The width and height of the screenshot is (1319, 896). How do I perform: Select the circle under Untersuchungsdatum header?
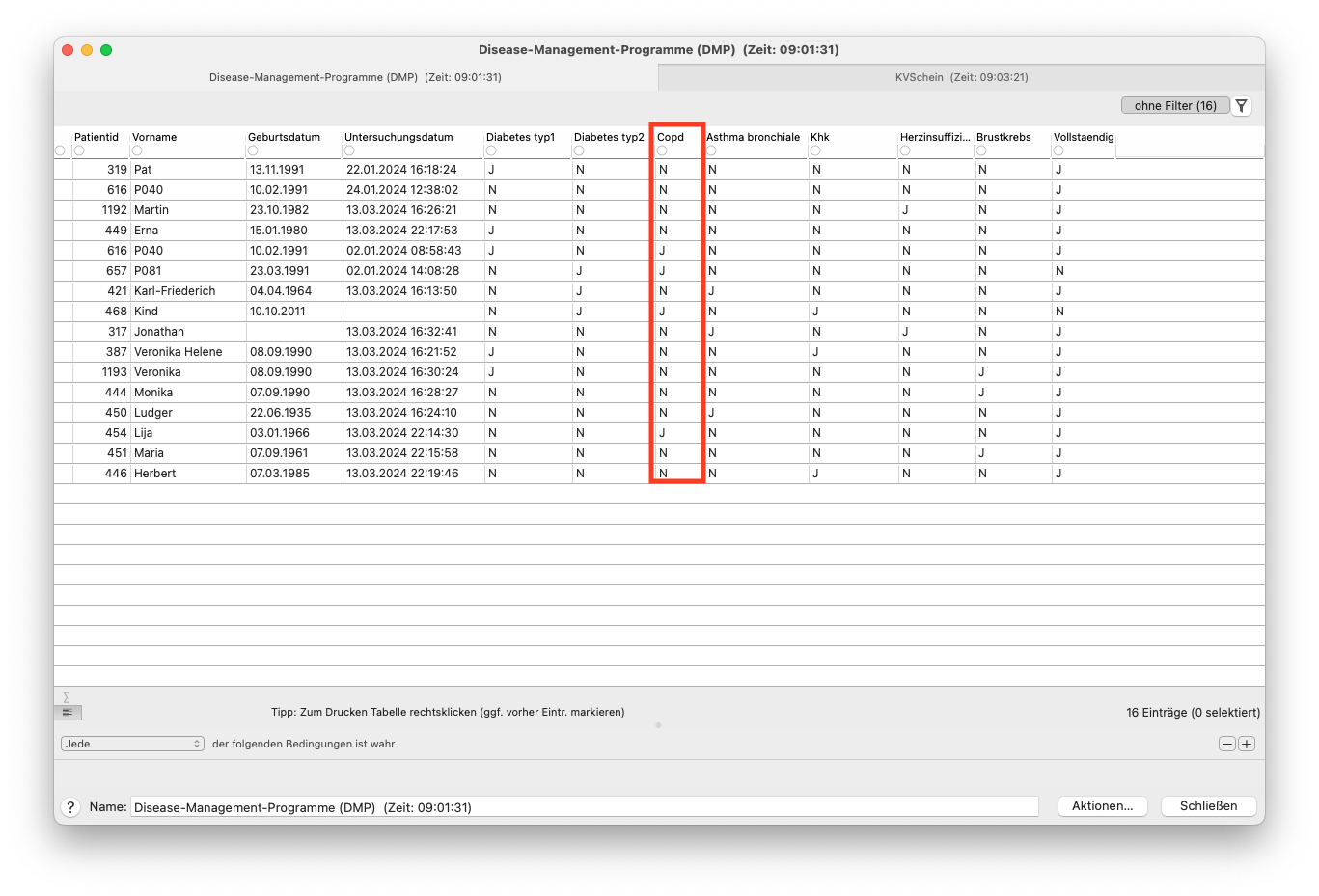(349, 150)
